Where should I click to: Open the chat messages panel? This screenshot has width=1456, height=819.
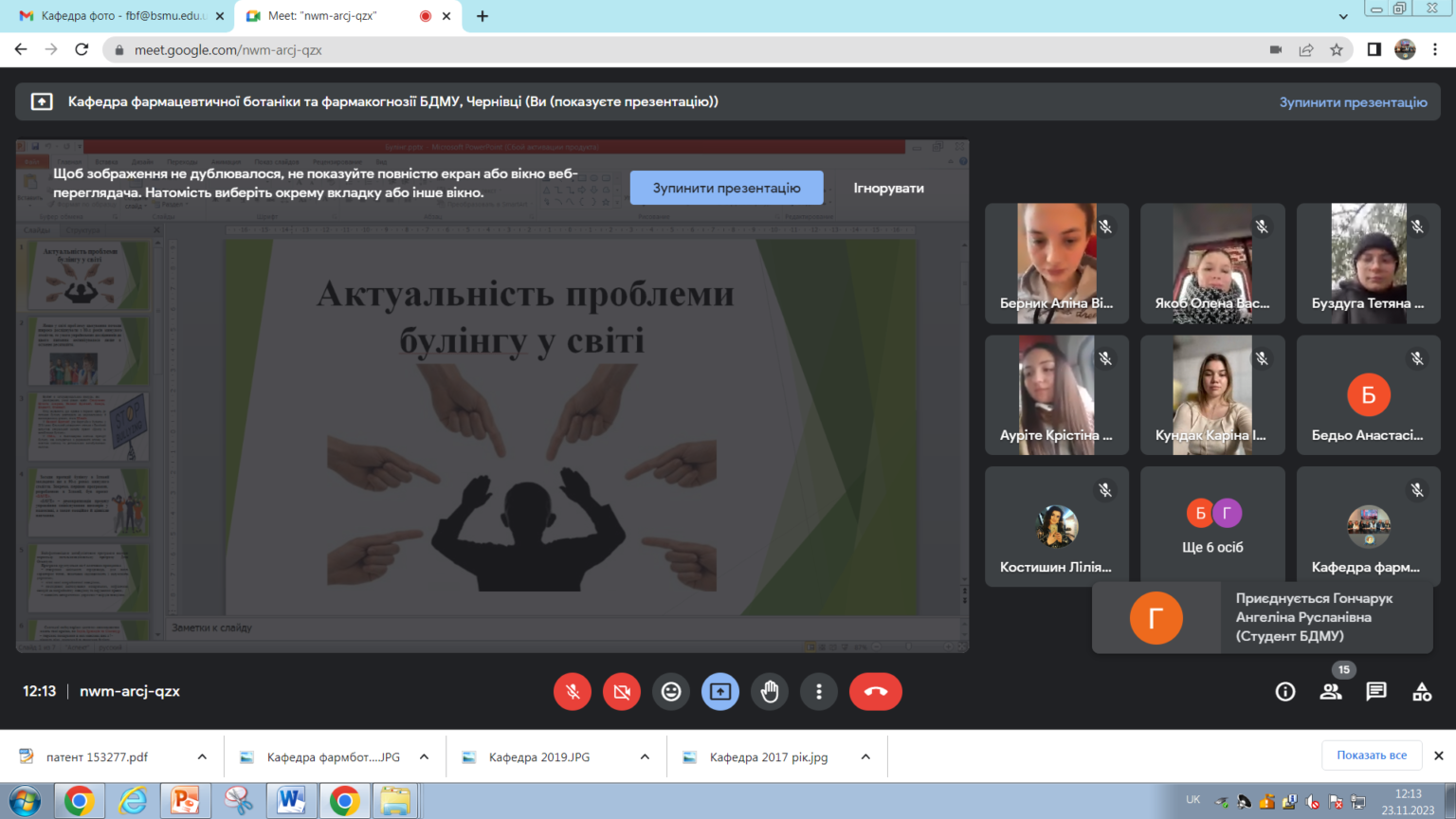click(1376, 692)
